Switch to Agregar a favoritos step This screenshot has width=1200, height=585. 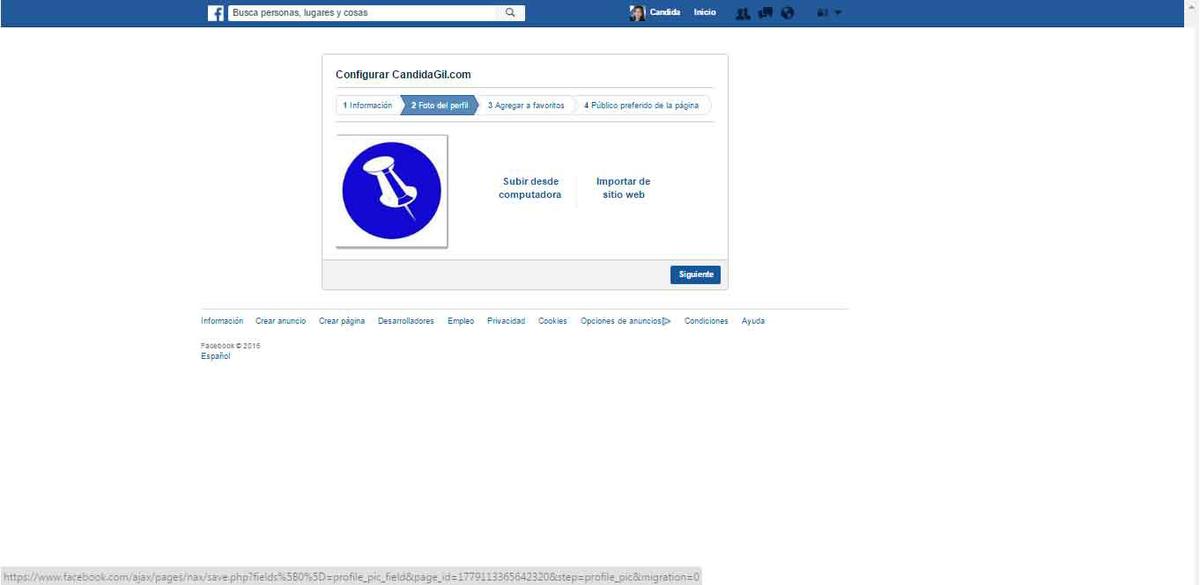tap(526, 105)
